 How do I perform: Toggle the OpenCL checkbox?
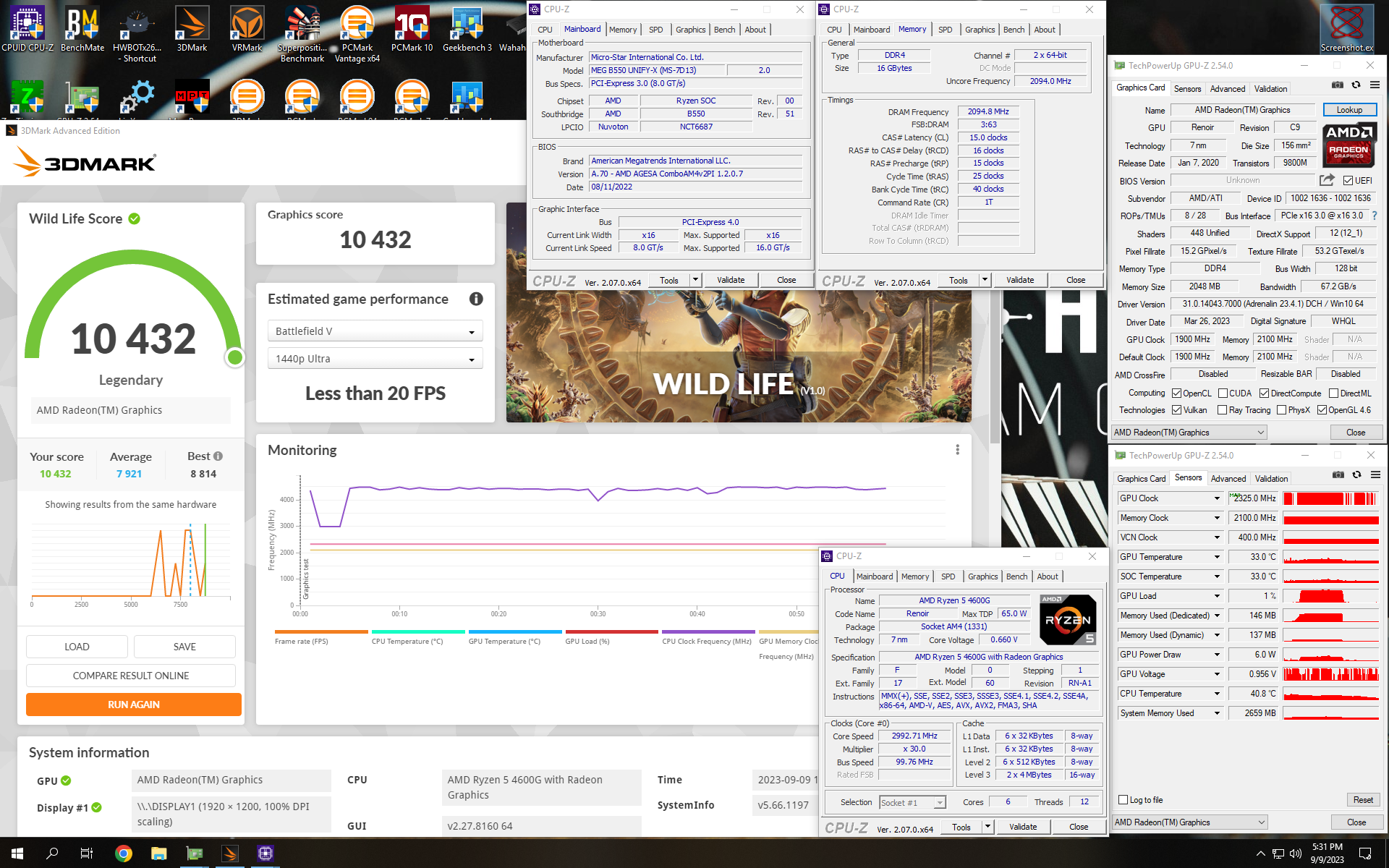(1177, 393)
